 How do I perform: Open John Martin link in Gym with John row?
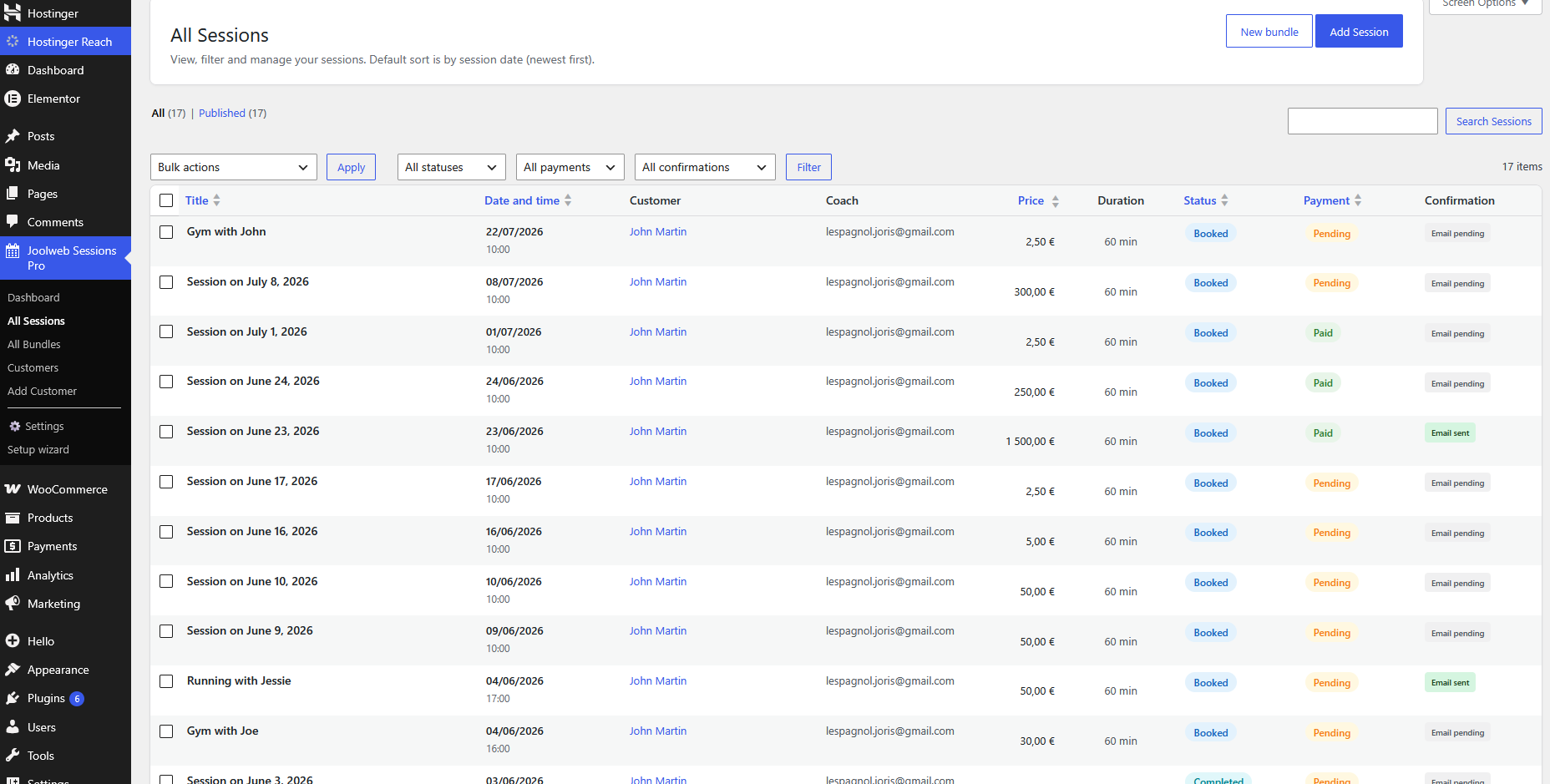pyautogui.click(x=658, y=231)
